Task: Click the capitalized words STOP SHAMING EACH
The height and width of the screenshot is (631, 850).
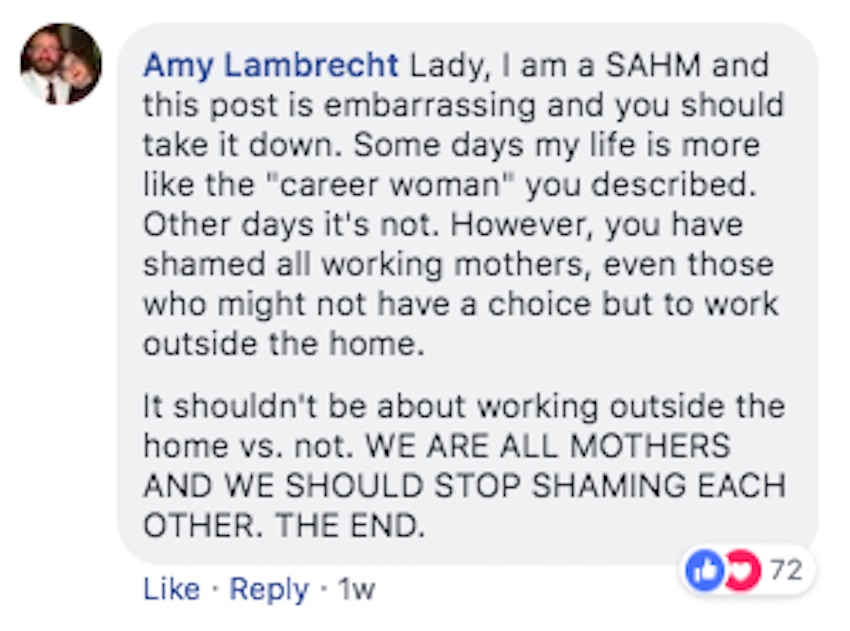Action: click(610, 486)
